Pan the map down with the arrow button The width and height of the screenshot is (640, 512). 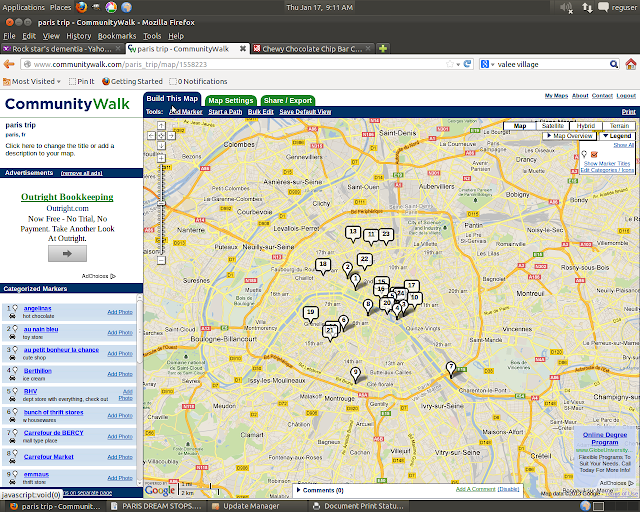[161, 146]
